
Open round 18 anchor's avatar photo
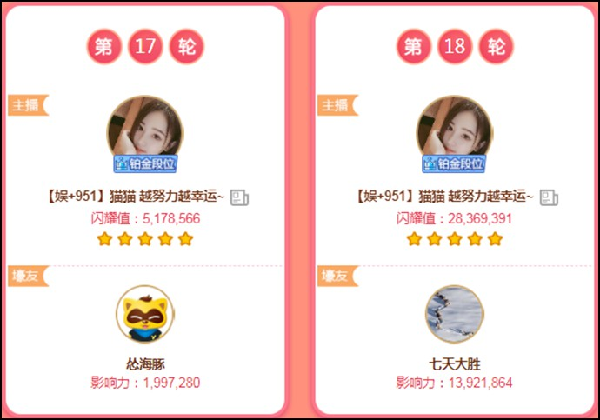[455, 129]
